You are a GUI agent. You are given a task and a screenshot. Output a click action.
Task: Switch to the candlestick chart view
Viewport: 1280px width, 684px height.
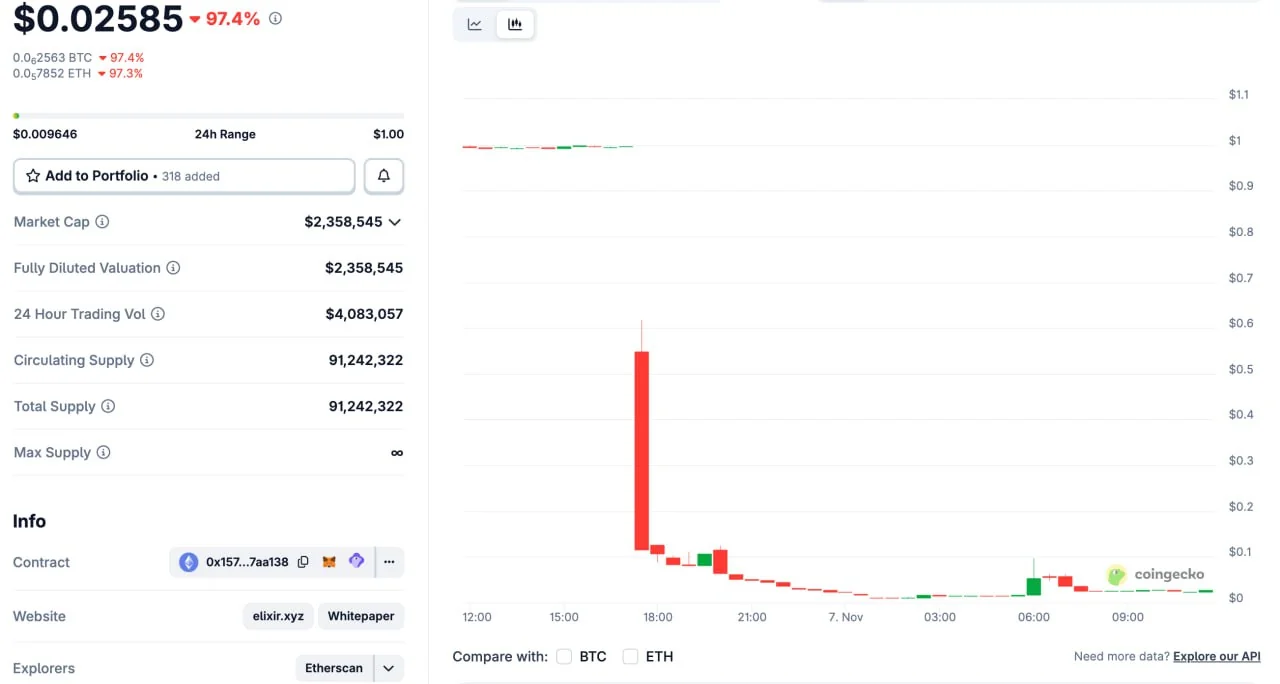[515, 25]
